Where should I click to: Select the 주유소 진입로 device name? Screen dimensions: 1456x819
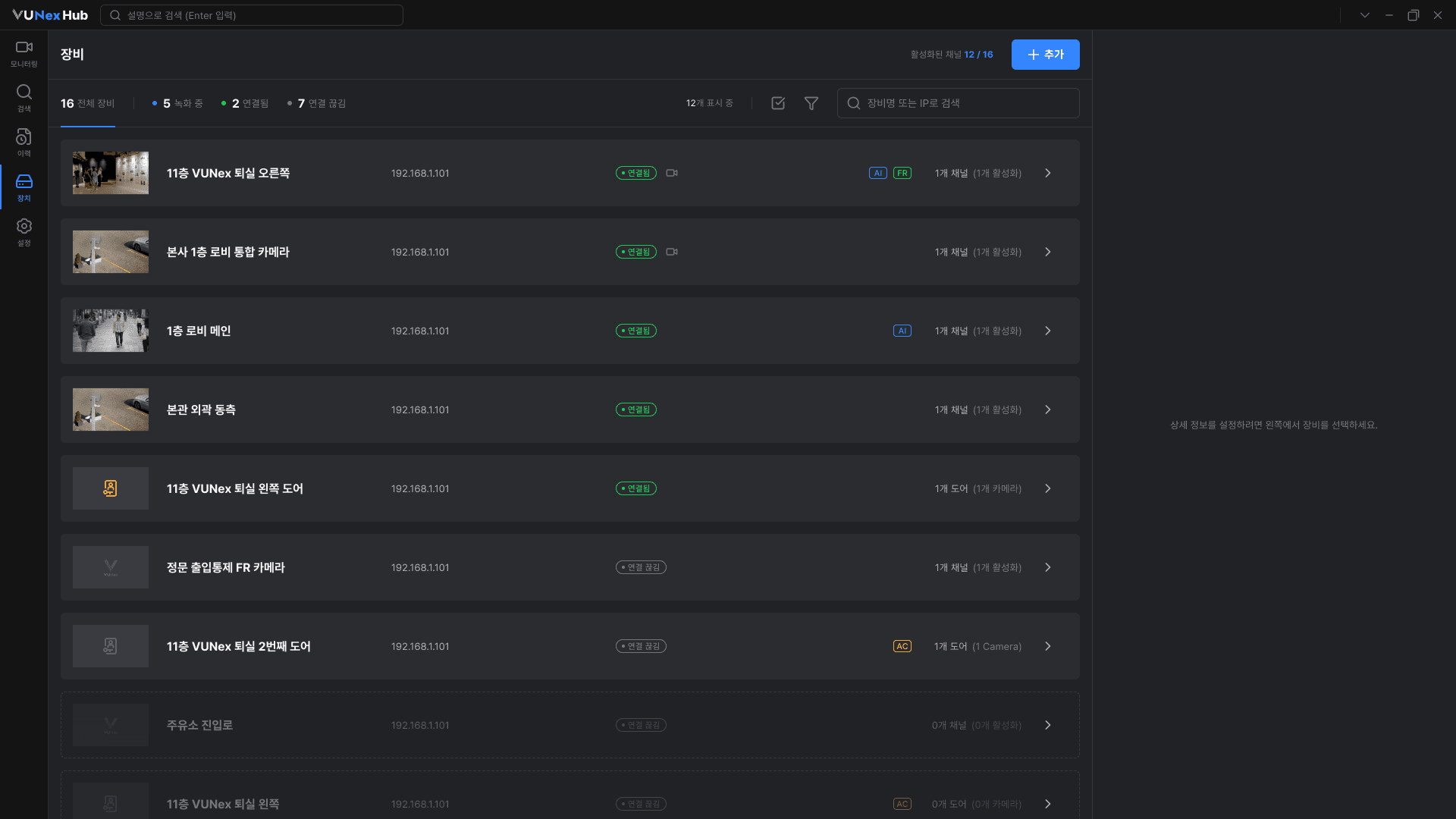pyautogui.click(x=199, y=725)
